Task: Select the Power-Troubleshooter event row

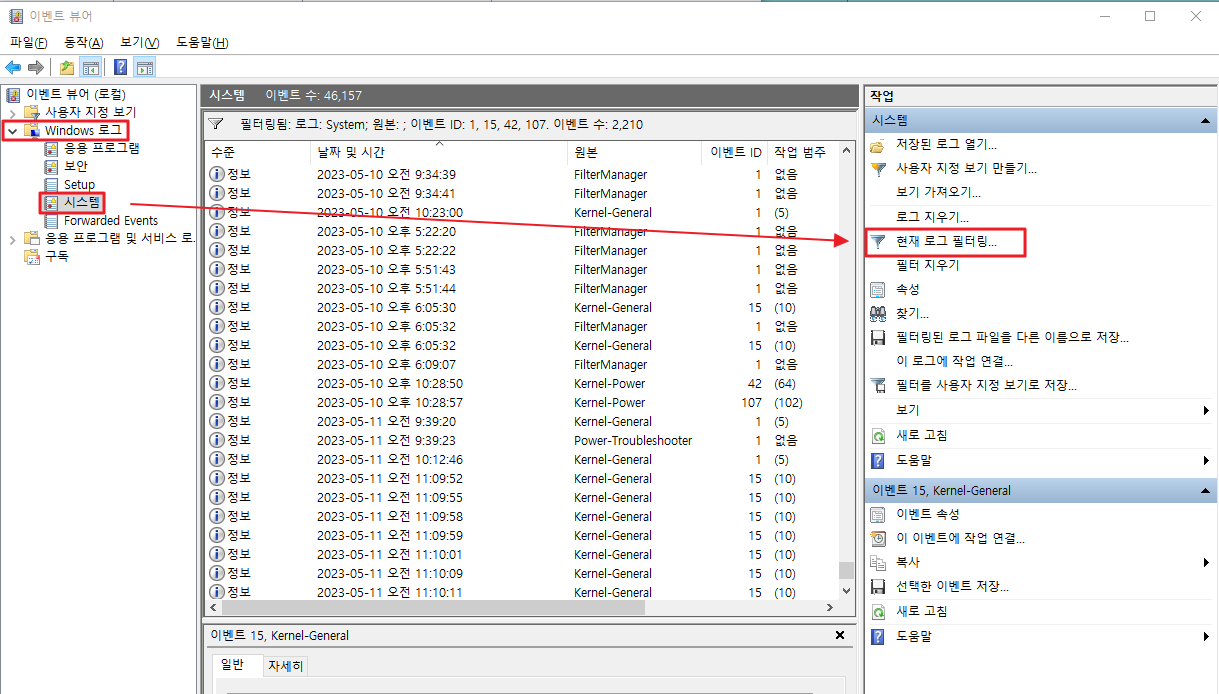Action: click(520, 440)
